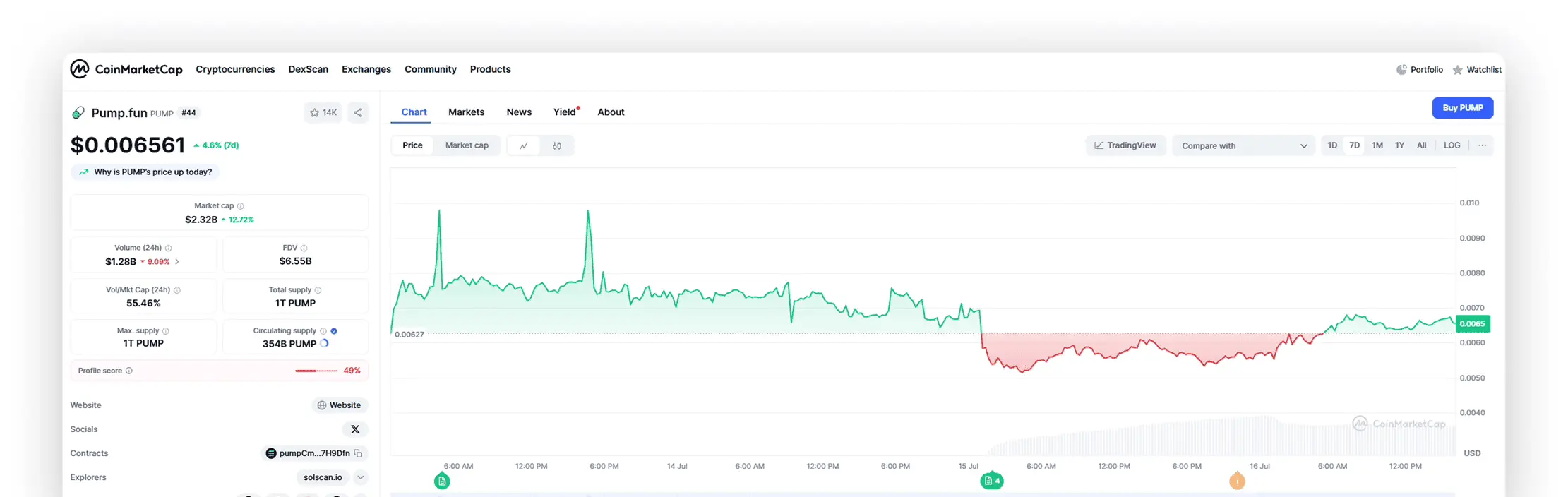Click the 55.46% Vol/Mkt Cap value
Screen dimensions: 1568x497
[143, 304]
